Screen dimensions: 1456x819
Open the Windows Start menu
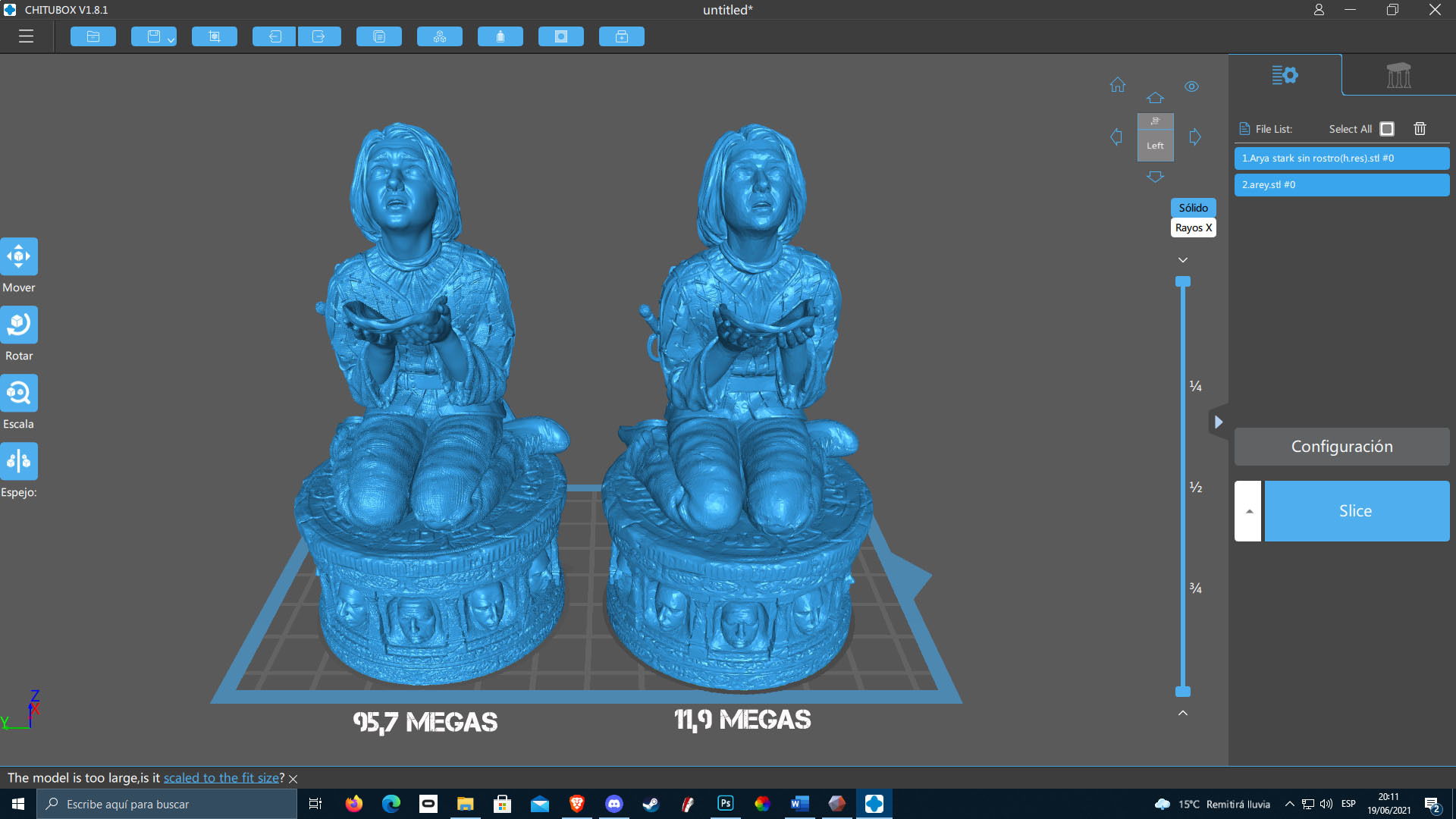click(x=18, y=804)
